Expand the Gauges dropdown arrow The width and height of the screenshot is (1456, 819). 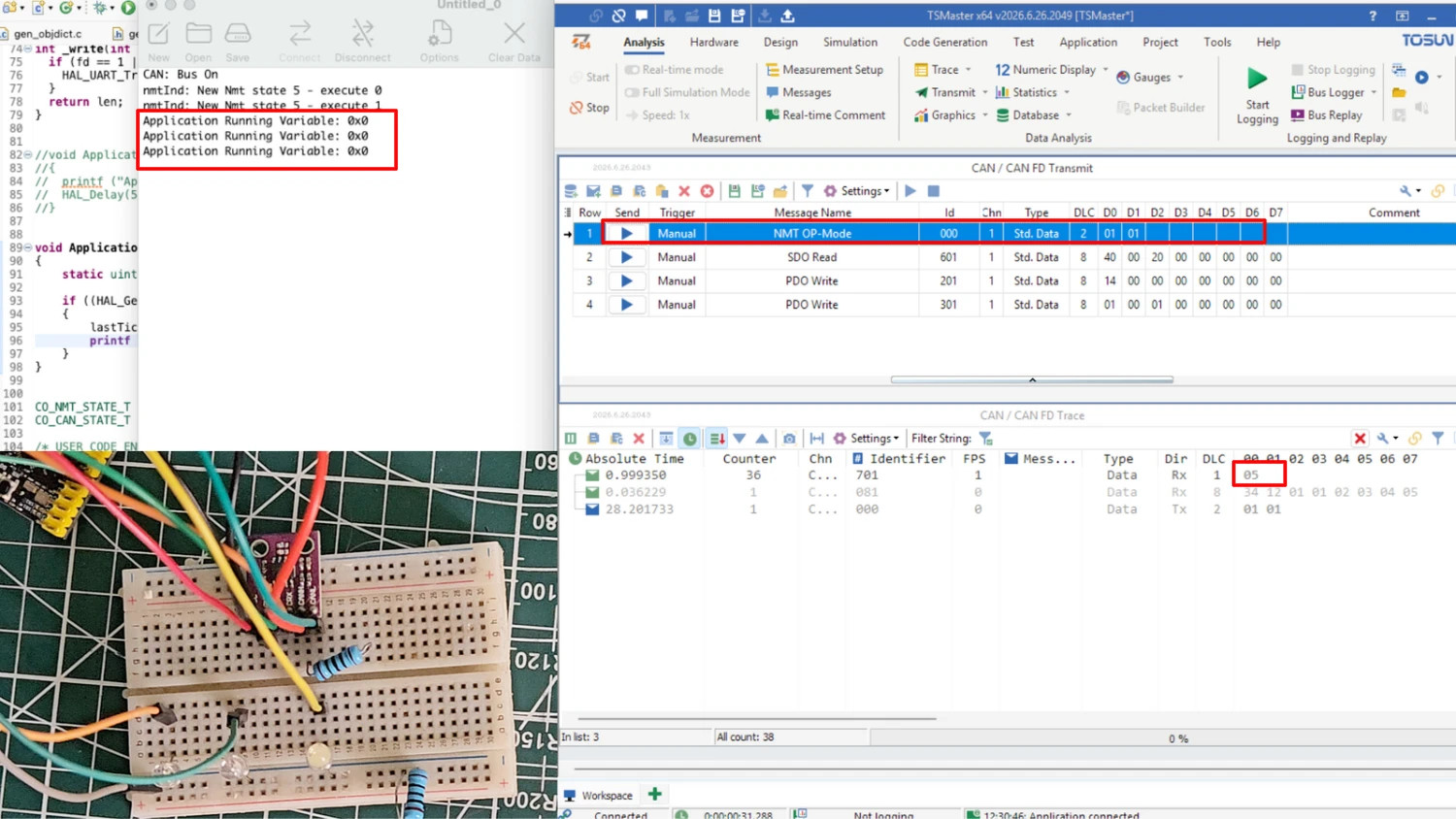(x=1180, y=78)
